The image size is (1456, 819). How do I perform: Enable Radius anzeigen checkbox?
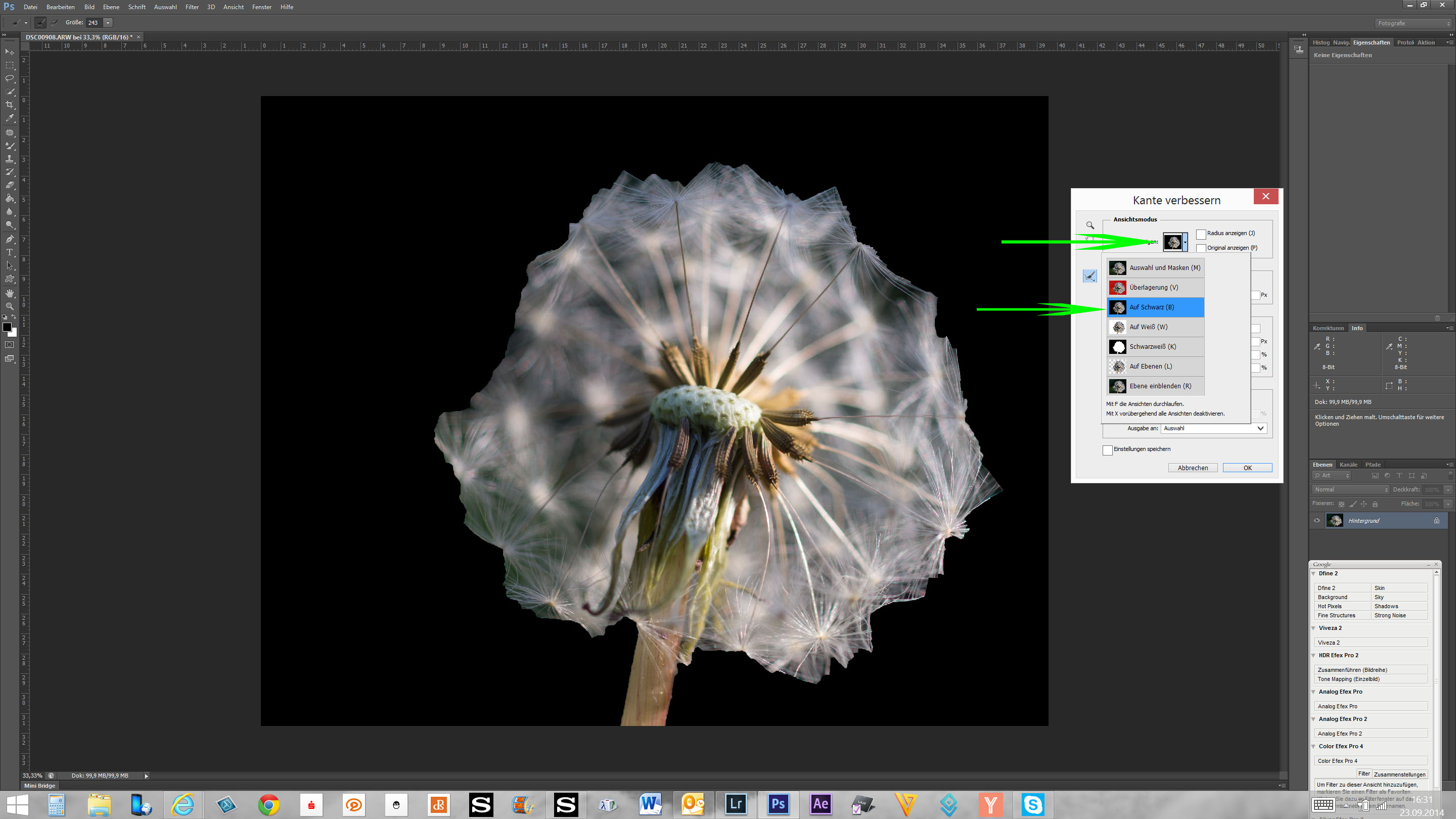coord(1201,234)
